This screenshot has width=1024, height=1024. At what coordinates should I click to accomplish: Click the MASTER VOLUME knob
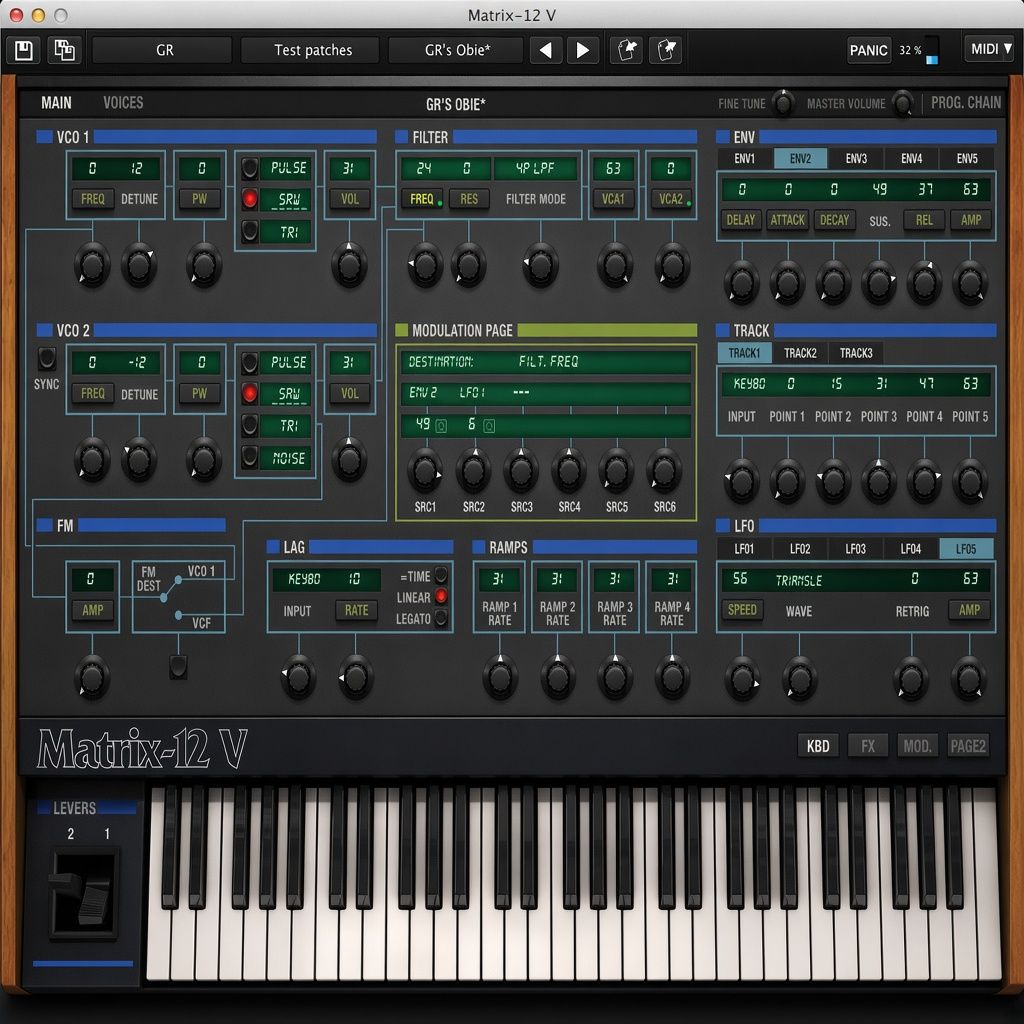[903, 103]
